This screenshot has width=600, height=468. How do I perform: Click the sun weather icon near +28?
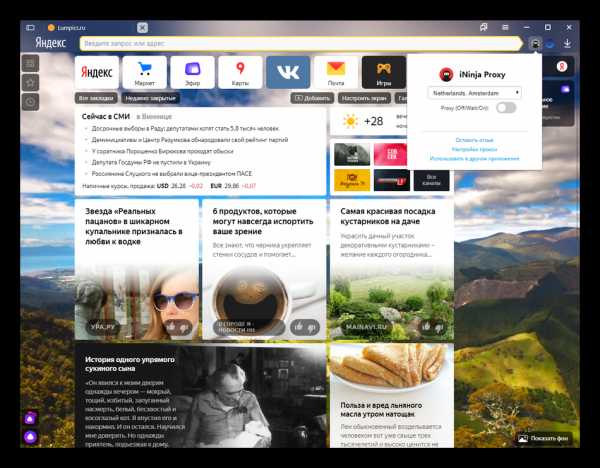point(350,121)
